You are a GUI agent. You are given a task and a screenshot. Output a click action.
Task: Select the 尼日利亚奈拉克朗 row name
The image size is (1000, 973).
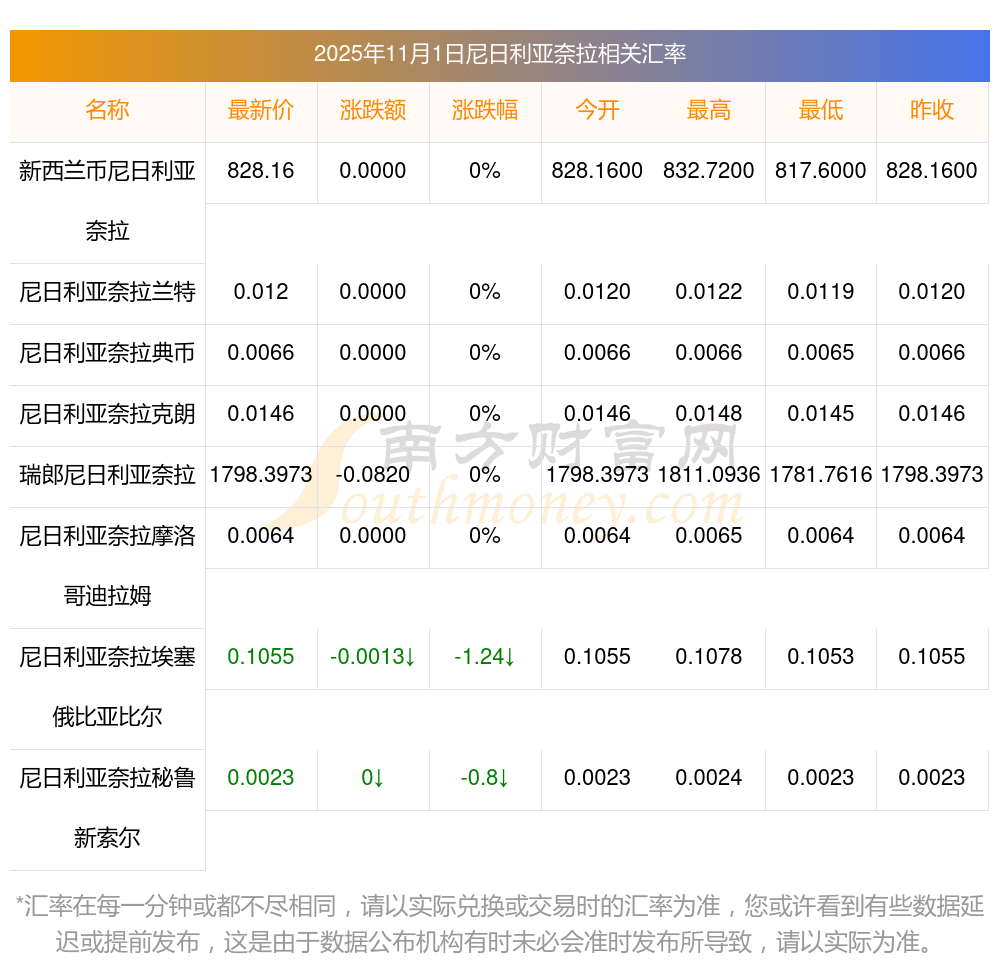[x=107, y=414]
